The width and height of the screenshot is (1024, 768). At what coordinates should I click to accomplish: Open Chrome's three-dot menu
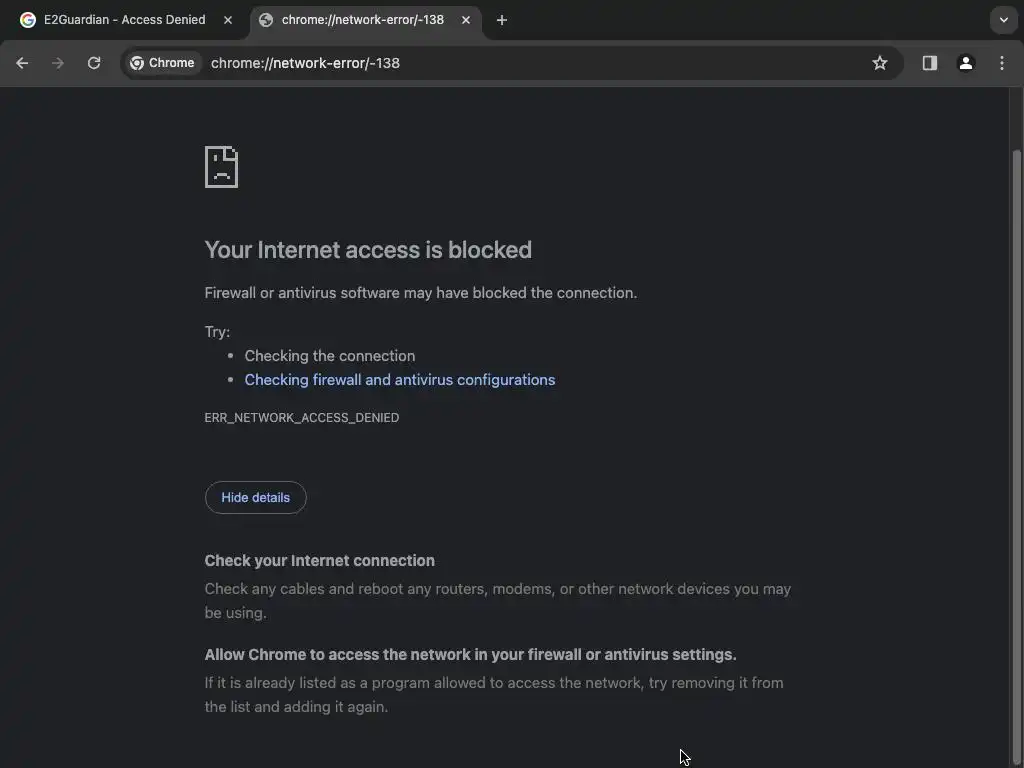click(x=1002, y=63)
